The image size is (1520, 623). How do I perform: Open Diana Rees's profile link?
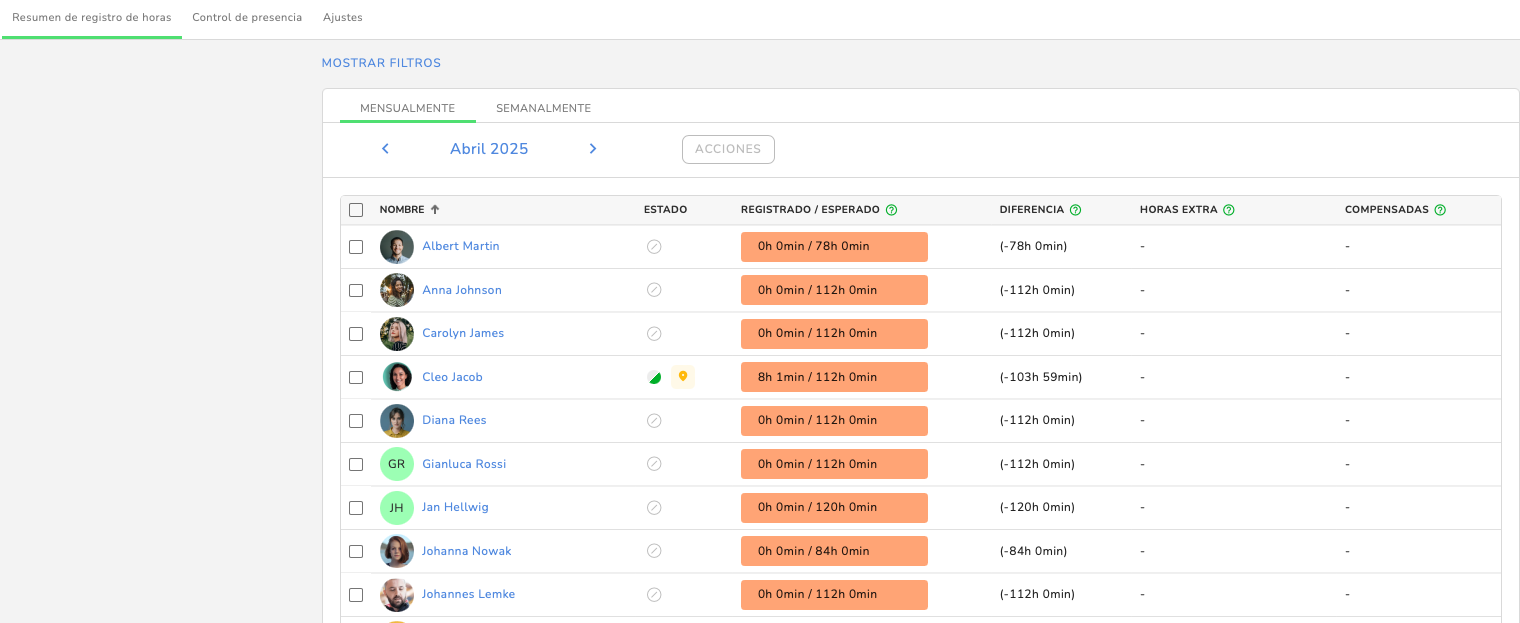[x=454, y=420]
